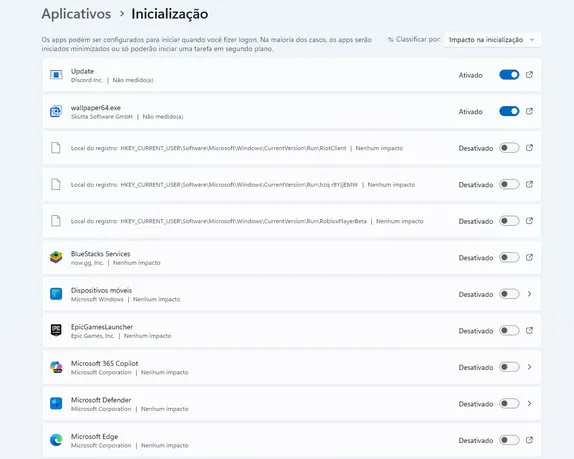Enable RobloxPlayerBeta startup toggle
This screenshot has height=459, width=574.
[x=509, y=221]
